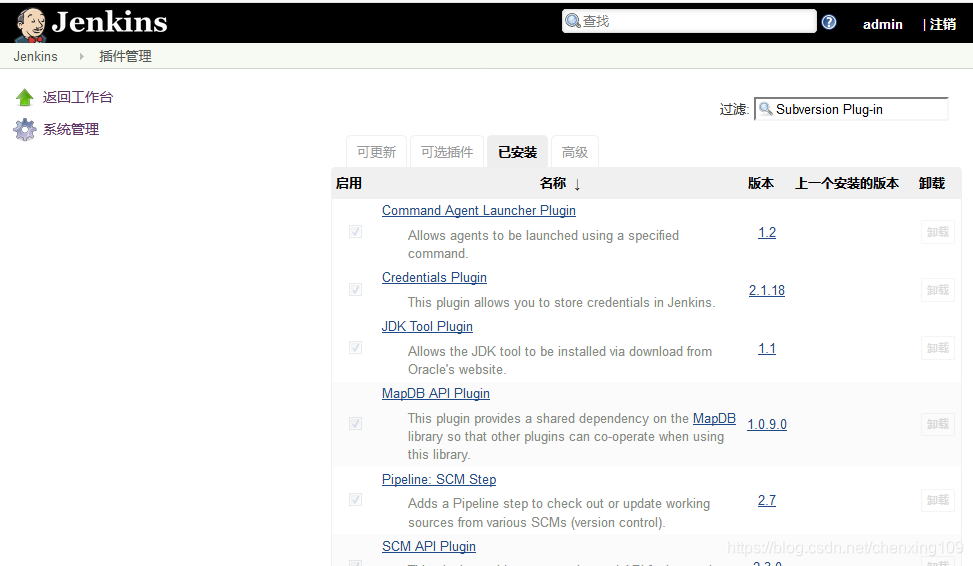Click version 1.0.9.0 link

(x=767, y=424)
